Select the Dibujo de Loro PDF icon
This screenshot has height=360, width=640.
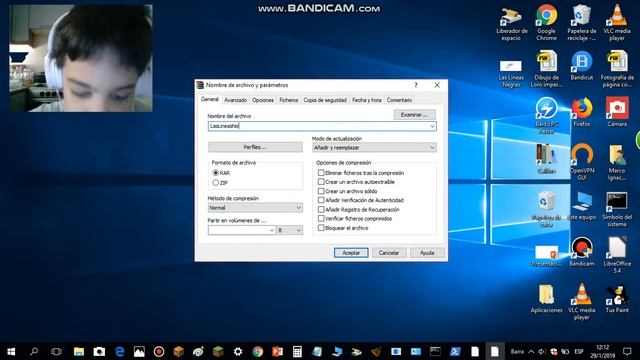(547, 69)
